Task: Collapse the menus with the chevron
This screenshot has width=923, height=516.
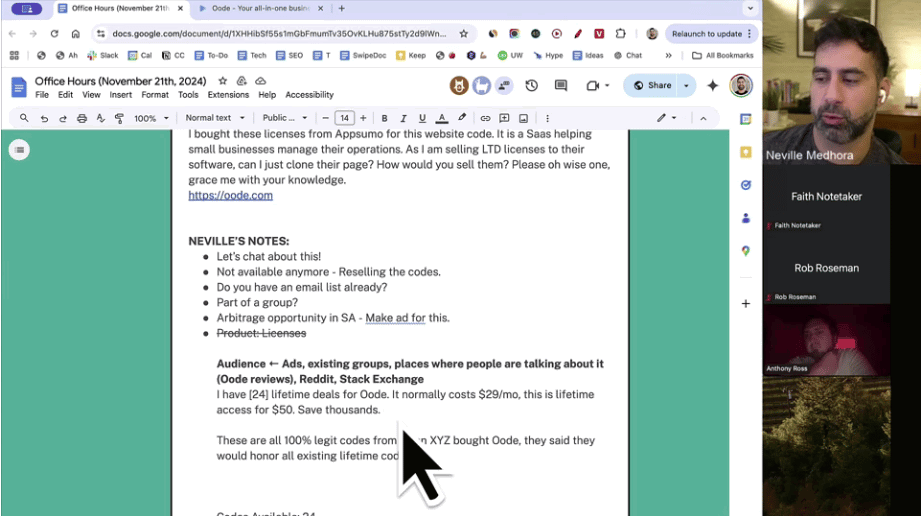Action: pyautogui.click(x=703, y=118)
